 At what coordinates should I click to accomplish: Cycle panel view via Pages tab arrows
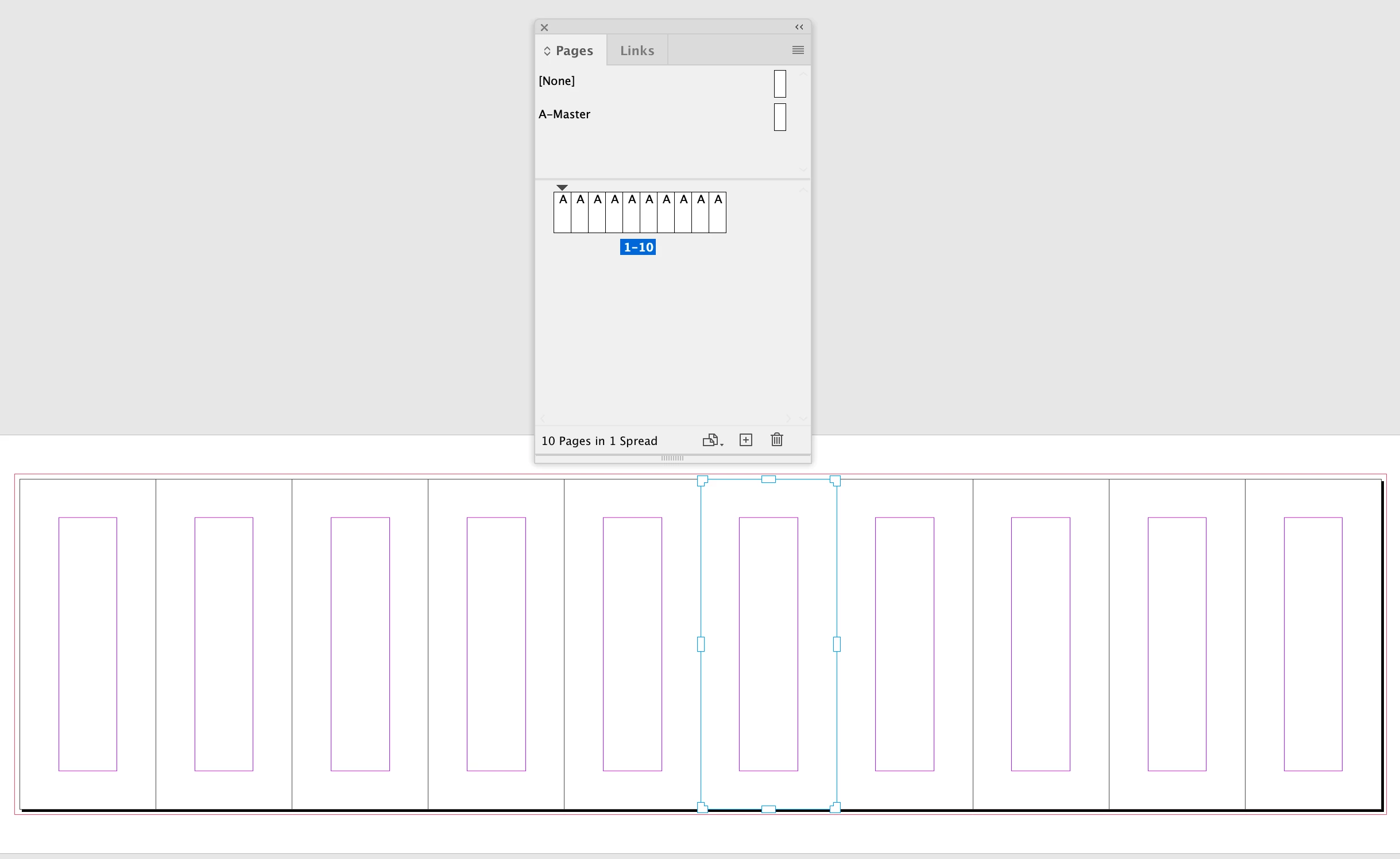click(x=547, y=51)
